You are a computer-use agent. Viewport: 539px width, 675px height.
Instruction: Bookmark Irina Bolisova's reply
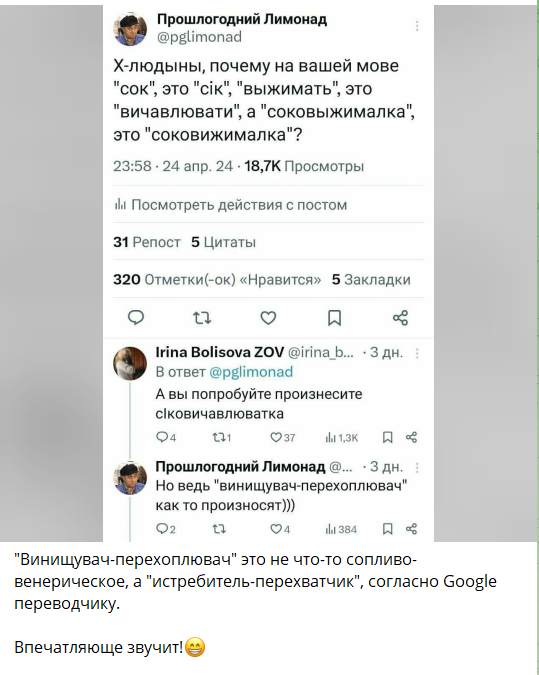pos(387,437)
